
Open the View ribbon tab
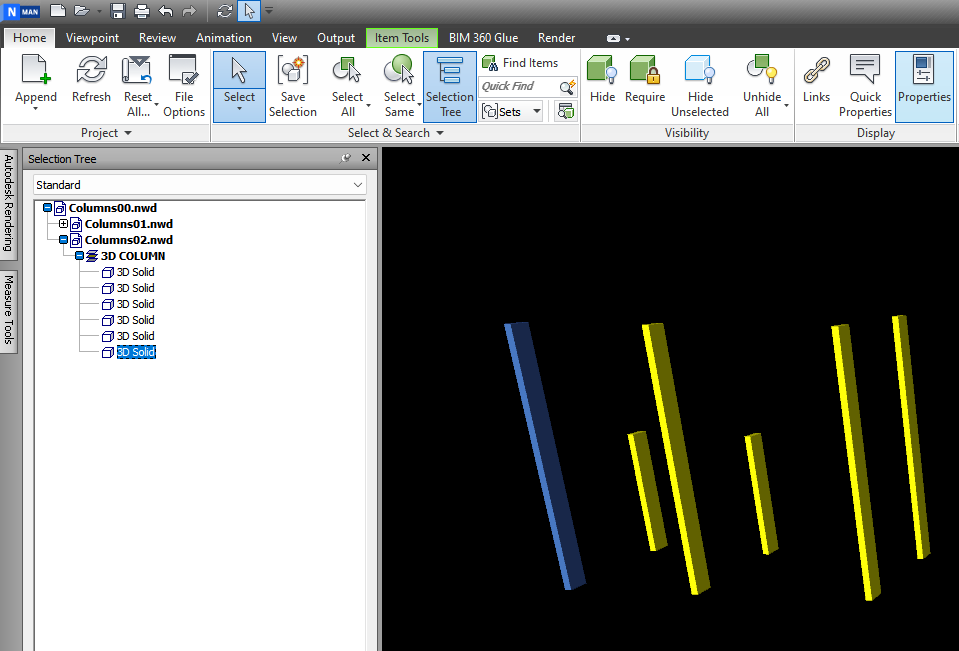coord(284,38)
